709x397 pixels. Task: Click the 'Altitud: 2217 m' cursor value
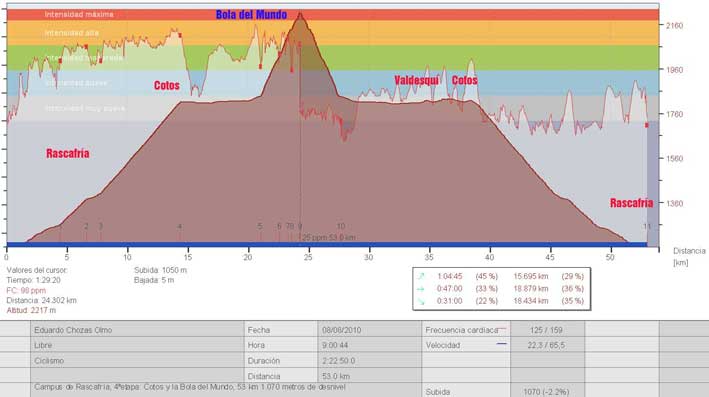pos(31,310)
